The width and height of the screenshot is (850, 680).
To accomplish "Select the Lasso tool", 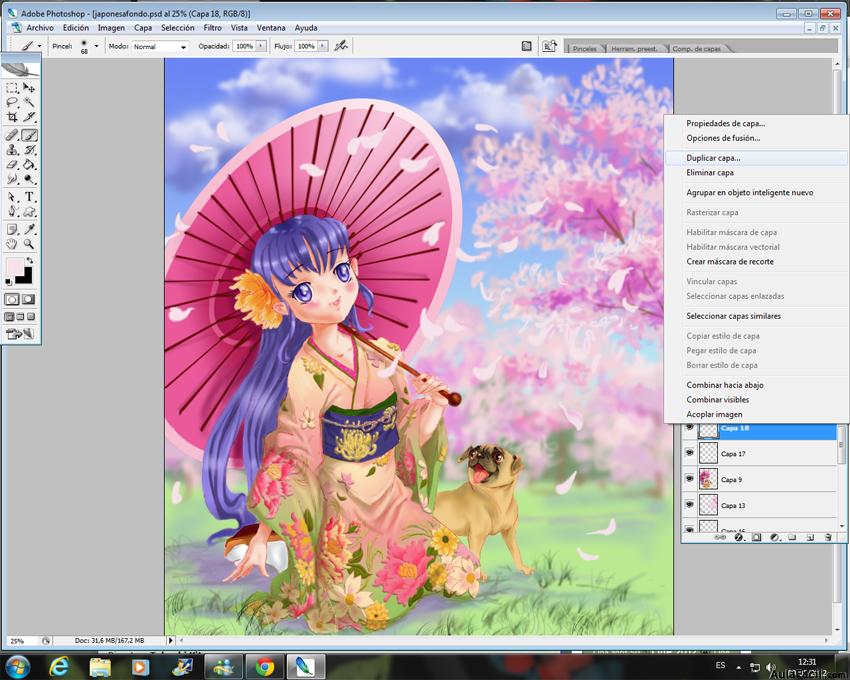I will [x=12, y=102].
